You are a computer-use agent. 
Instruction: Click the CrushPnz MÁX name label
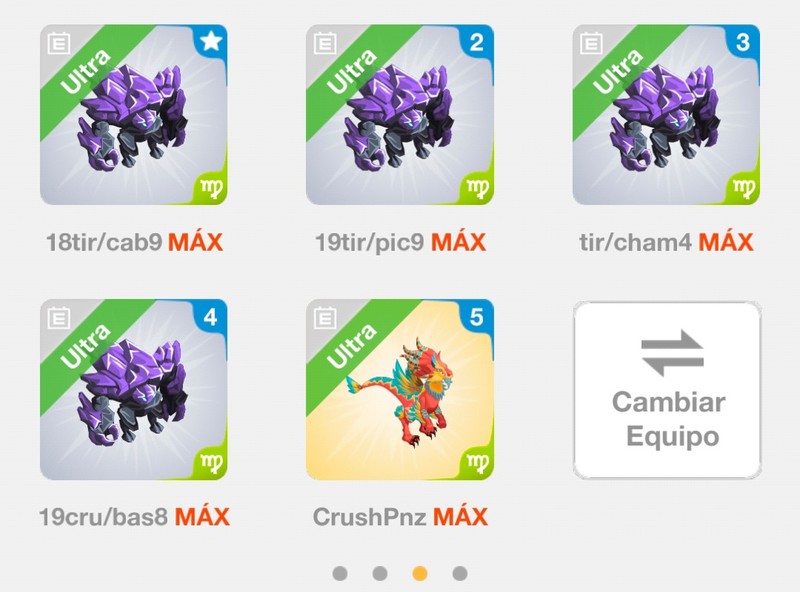pyautogui.click(x=400, y=517)
